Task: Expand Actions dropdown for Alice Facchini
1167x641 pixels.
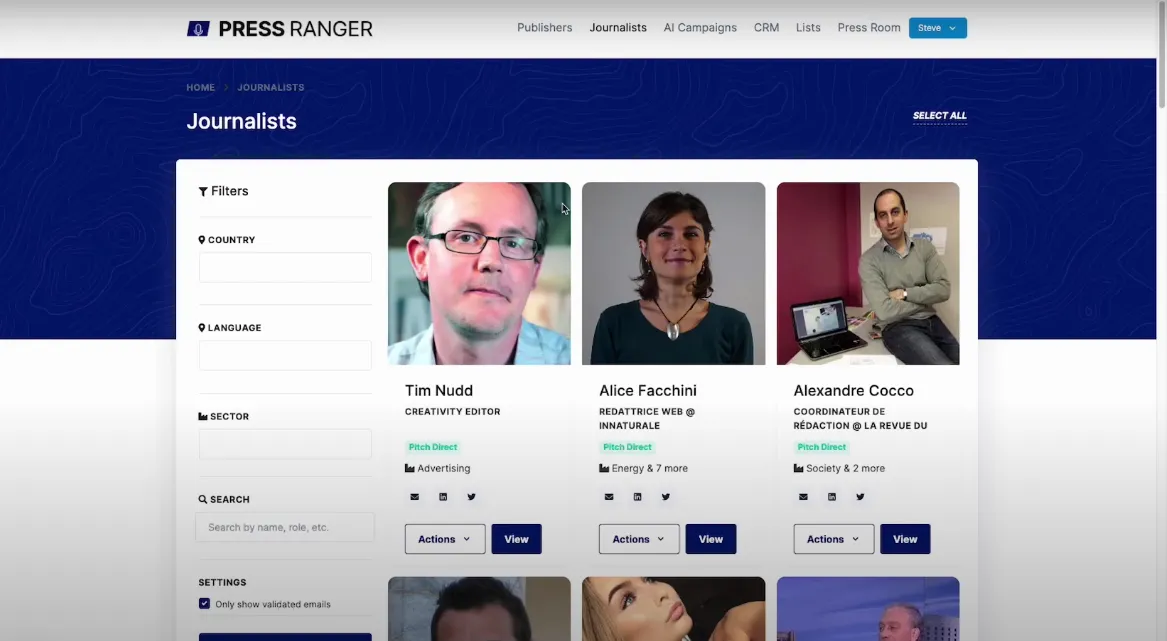Action: (638, 539)
